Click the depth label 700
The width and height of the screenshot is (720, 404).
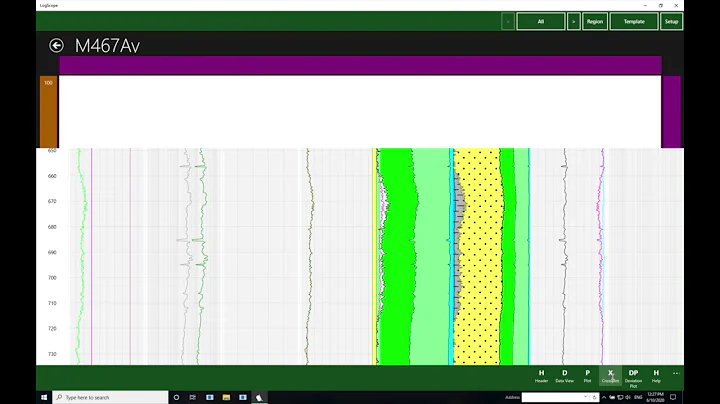click(52, 278)
